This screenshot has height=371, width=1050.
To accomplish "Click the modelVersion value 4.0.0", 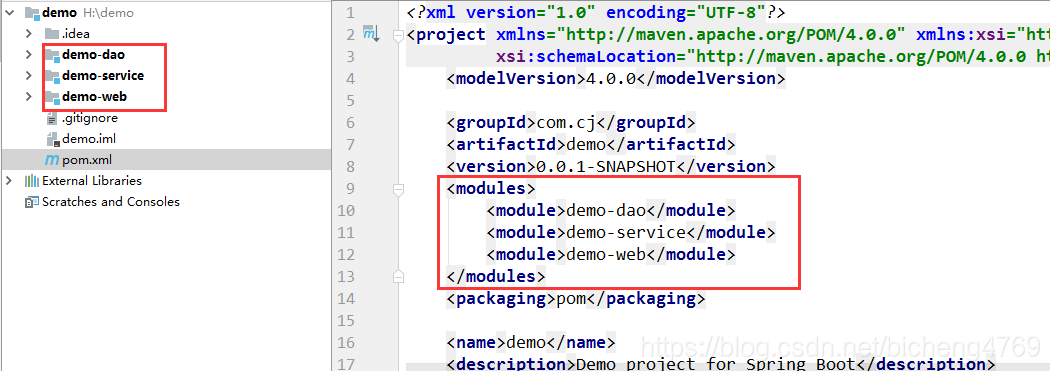I will 611,78.
